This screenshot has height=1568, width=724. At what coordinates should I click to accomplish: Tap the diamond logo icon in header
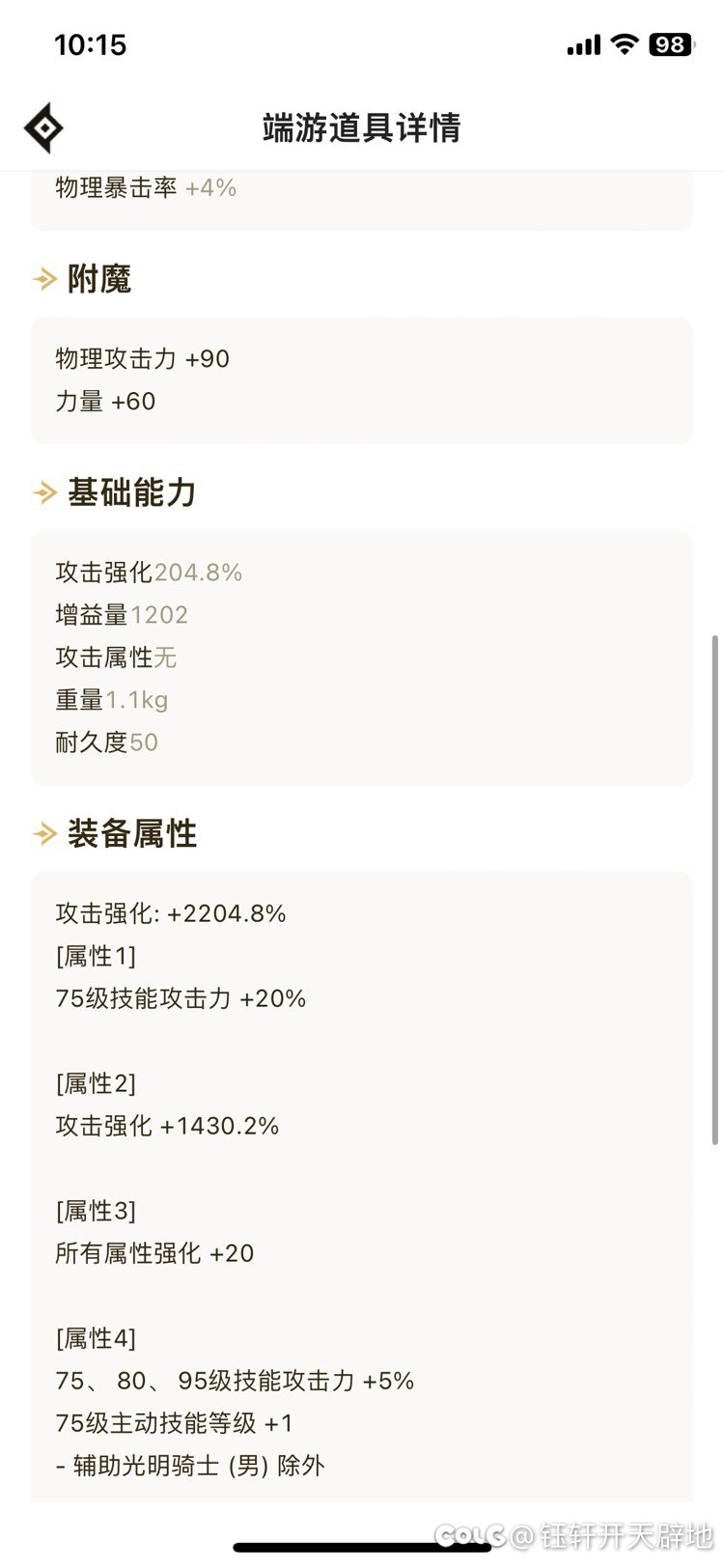pos(43,127)
